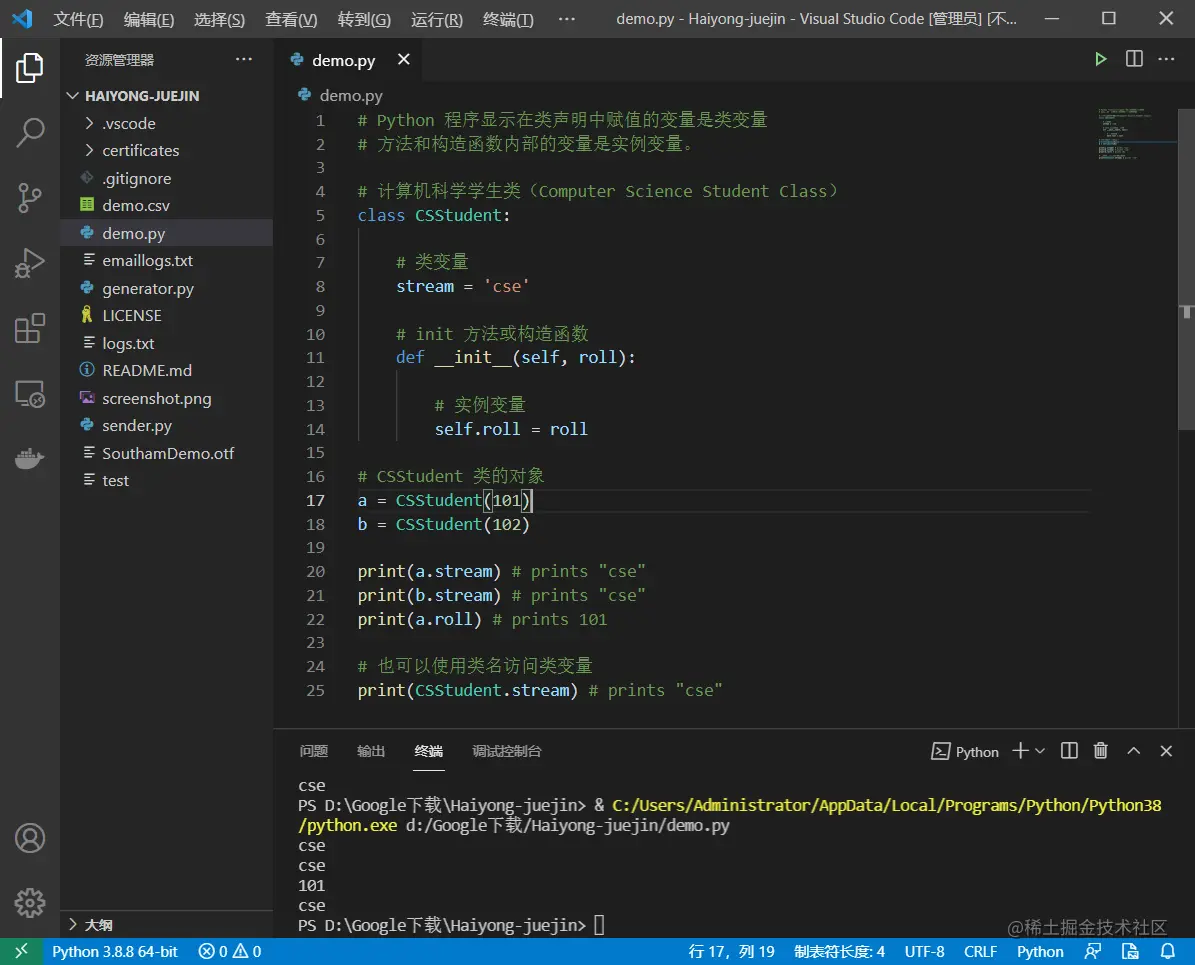Open the Manage gear menu
This screenshot has width=1195, height=965.
pyautogui.click(x=30, y=903)
